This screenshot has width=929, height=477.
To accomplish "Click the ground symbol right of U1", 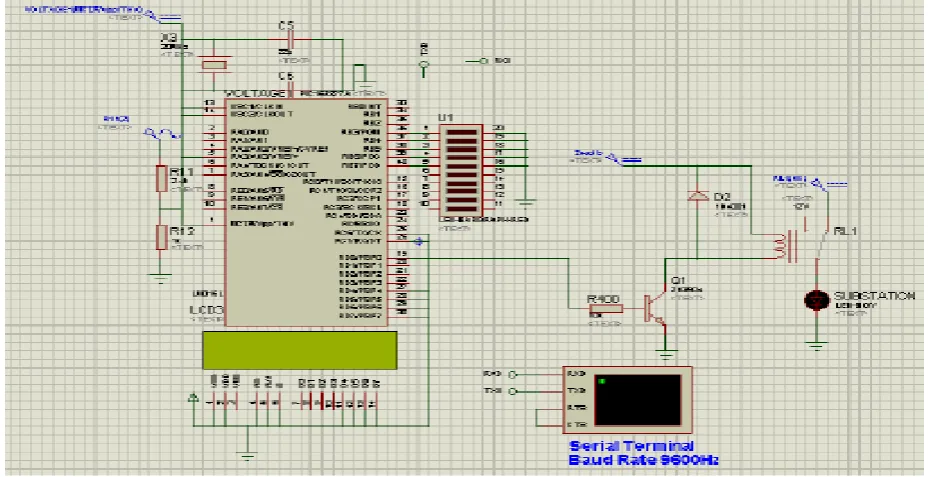I will [x=526, y=203].
